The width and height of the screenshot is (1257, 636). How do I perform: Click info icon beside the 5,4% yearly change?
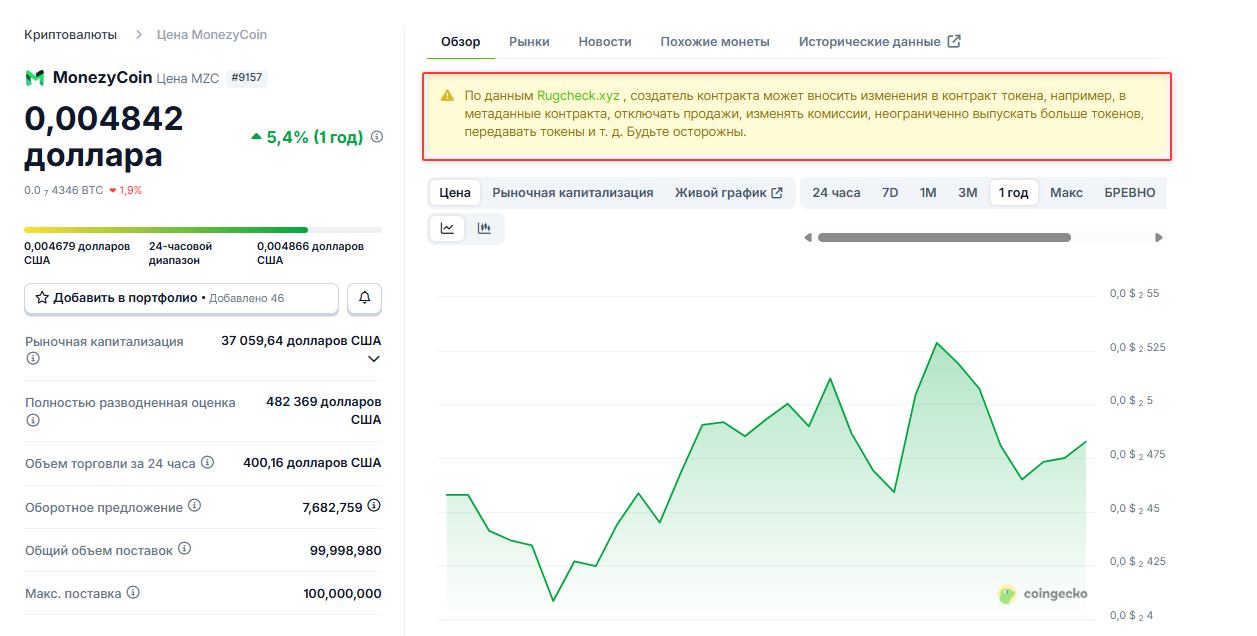coord(376,137)
